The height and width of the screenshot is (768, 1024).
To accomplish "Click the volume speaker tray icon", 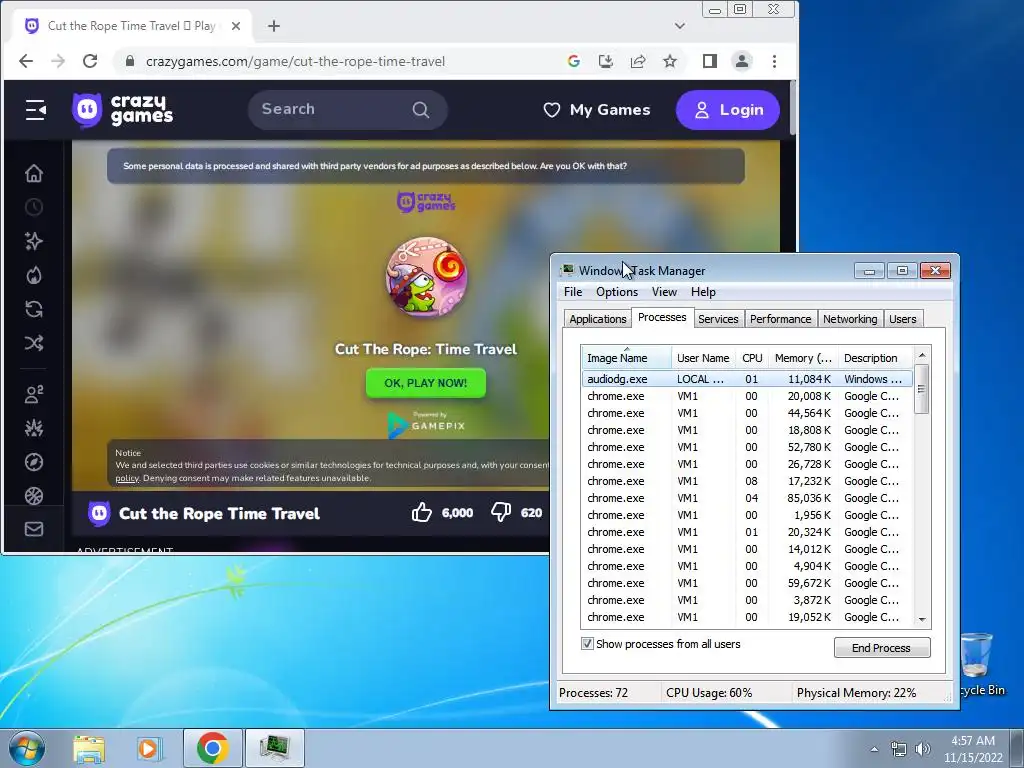I will pyautogui.click(x=923, y=749).
